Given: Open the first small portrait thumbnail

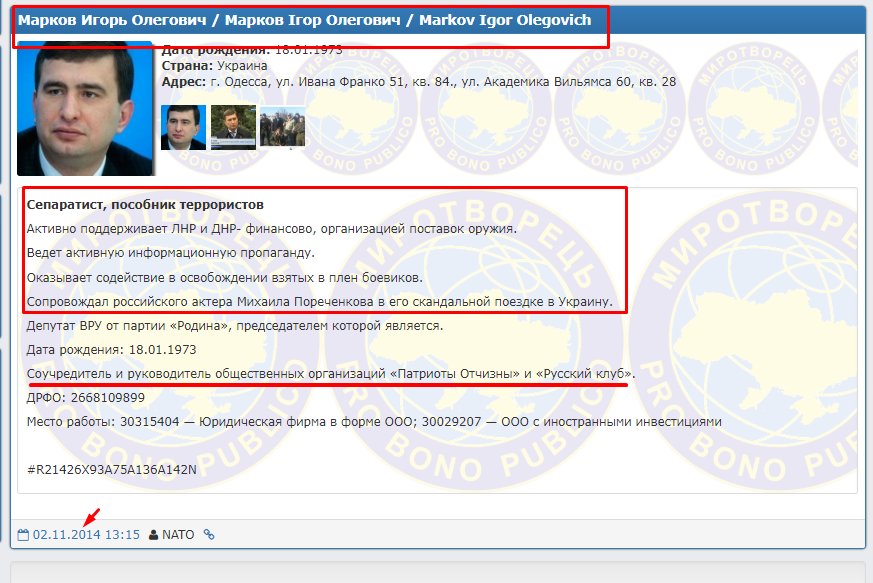Looking at the screenshot, I should (183, 128).
